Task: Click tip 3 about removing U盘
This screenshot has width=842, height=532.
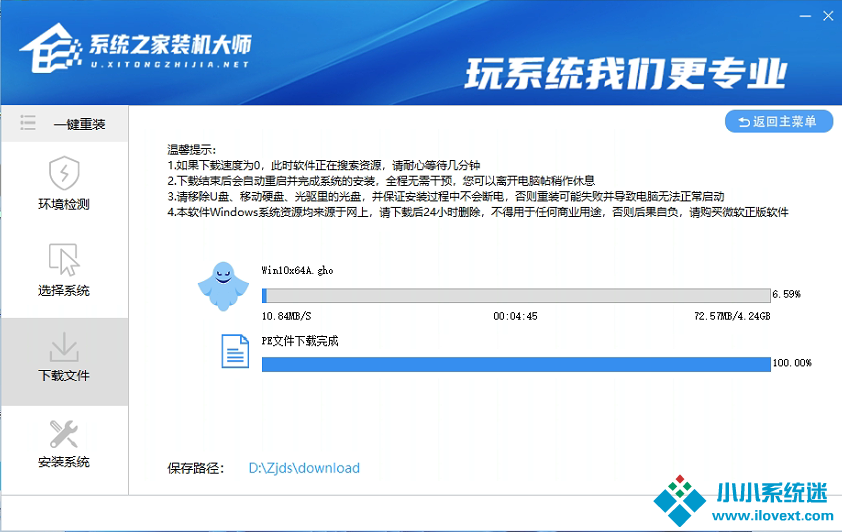Action: point(446,196)
